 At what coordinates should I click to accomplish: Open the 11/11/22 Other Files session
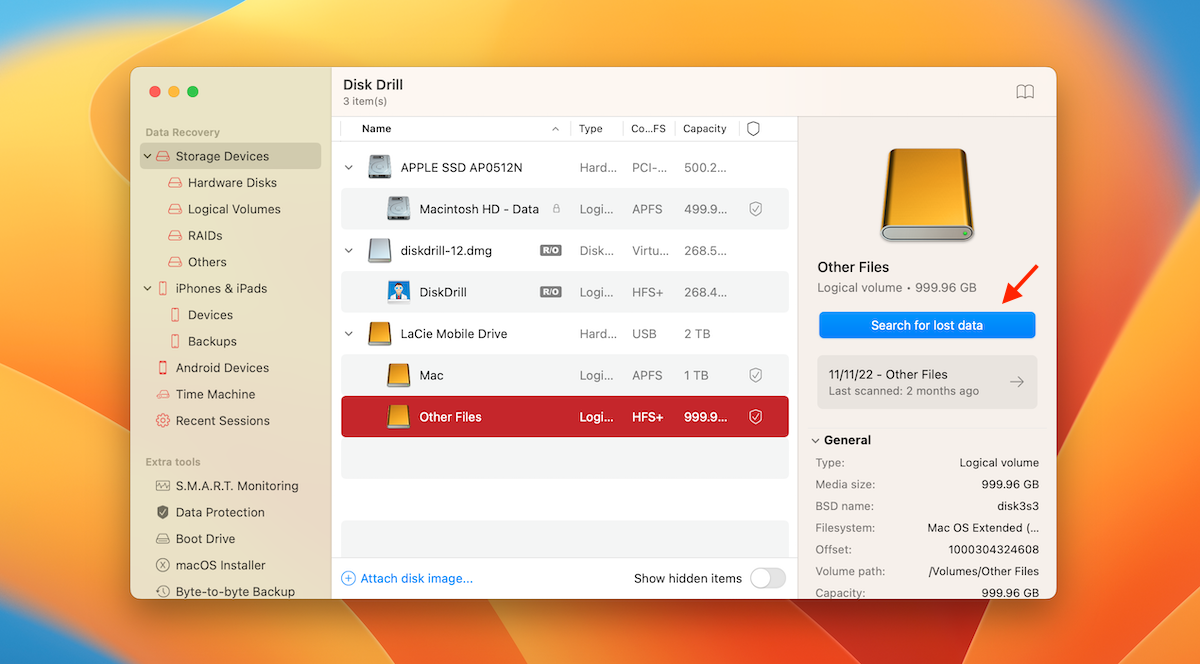click(927, 382)
